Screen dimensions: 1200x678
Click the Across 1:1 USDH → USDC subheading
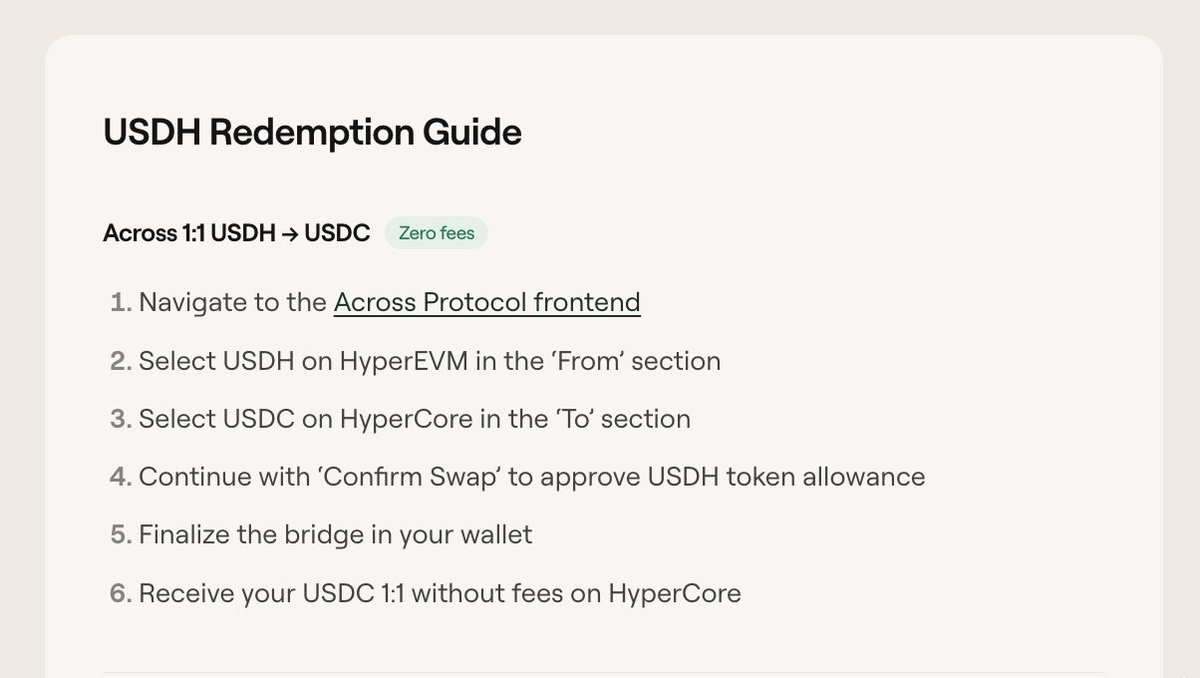236,234
